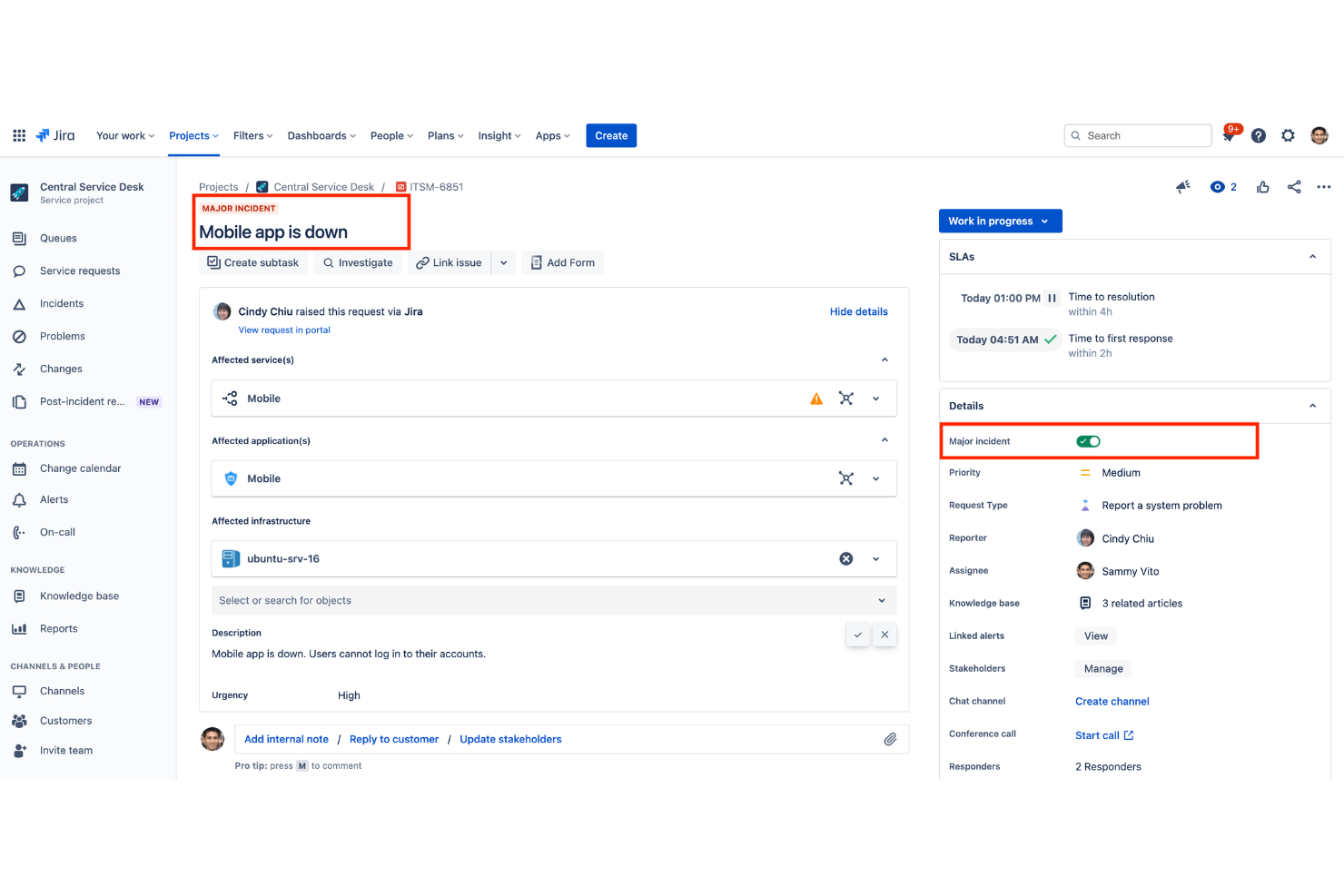The width and height of the screenshot is (1344, 896).
Task: Attach a file using the paperclip
Action: (890, 739)
